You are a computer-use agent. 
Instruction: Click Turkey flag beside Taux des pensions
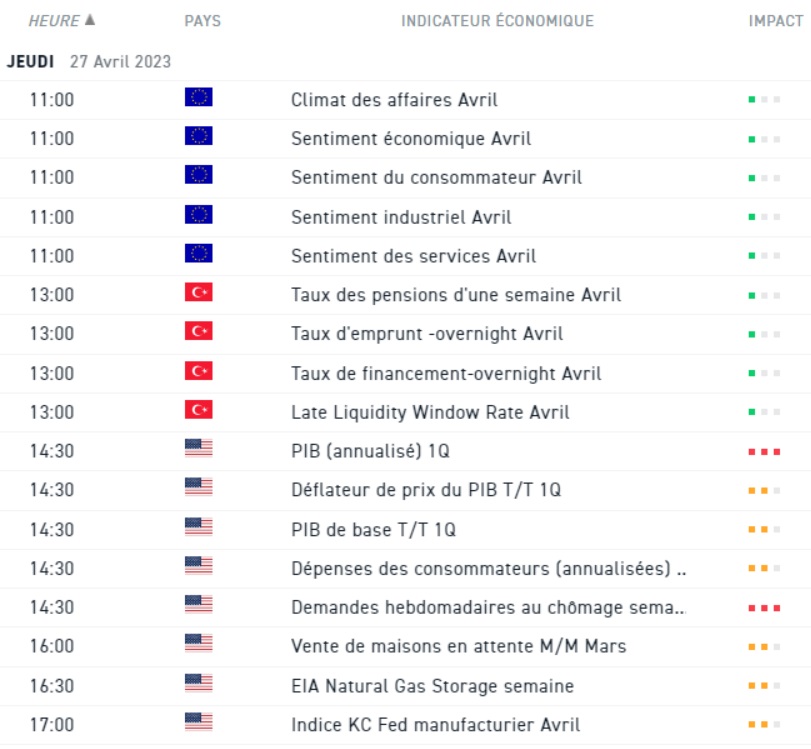tap(199, 293)
